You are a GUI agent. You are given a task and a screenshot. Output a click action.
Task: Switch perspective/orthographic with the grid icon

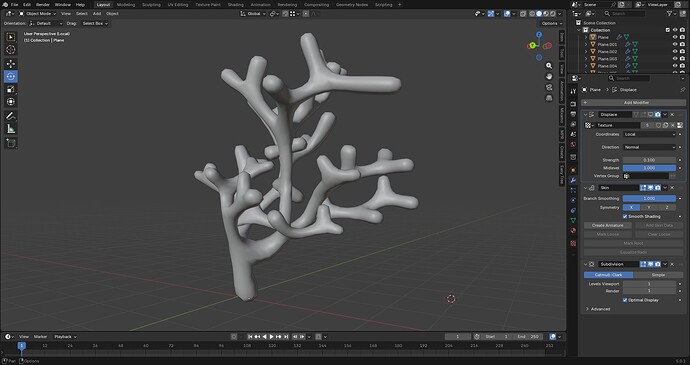pos(549,98)
